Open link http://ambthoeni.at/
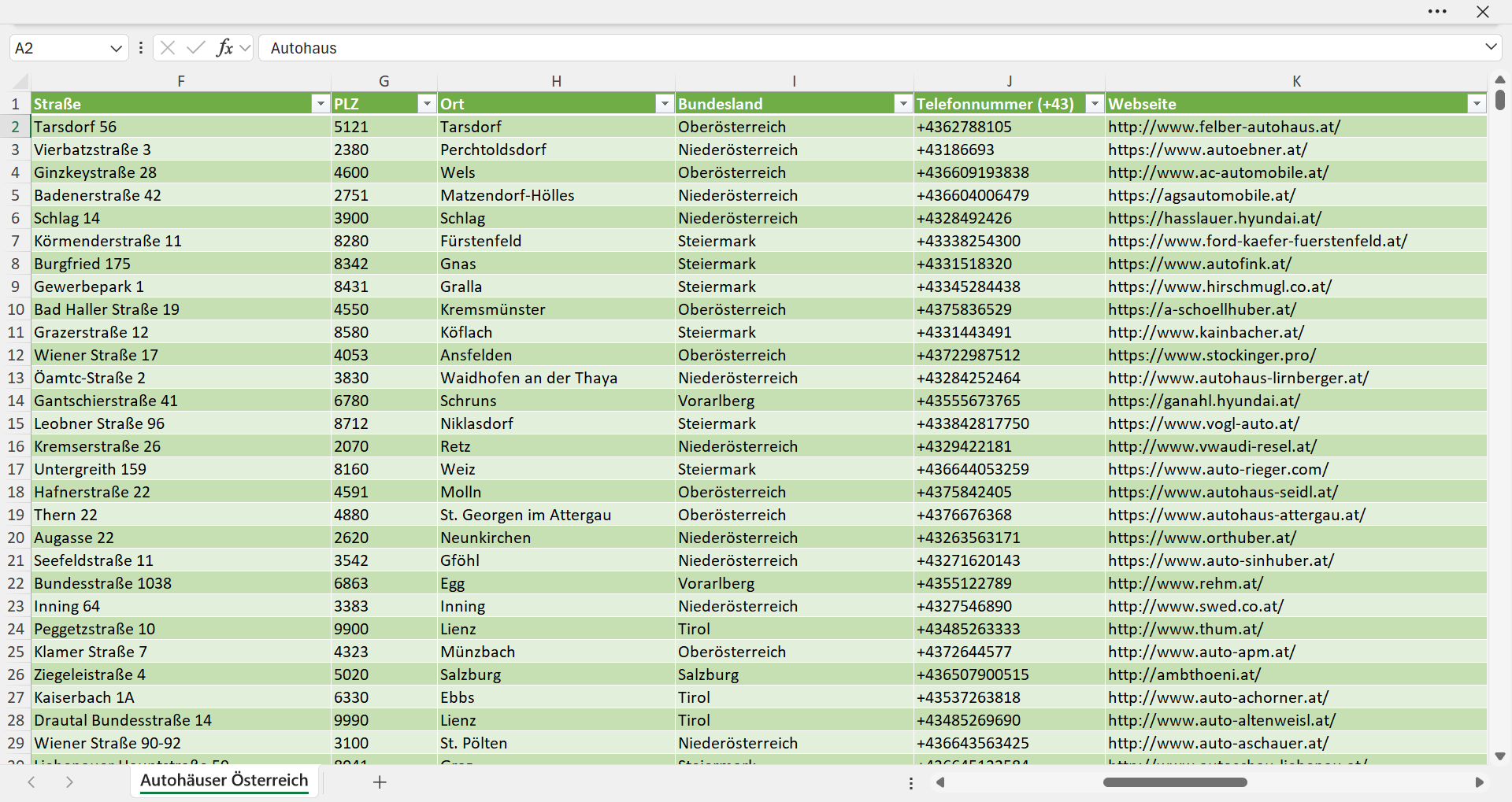 1184,674
